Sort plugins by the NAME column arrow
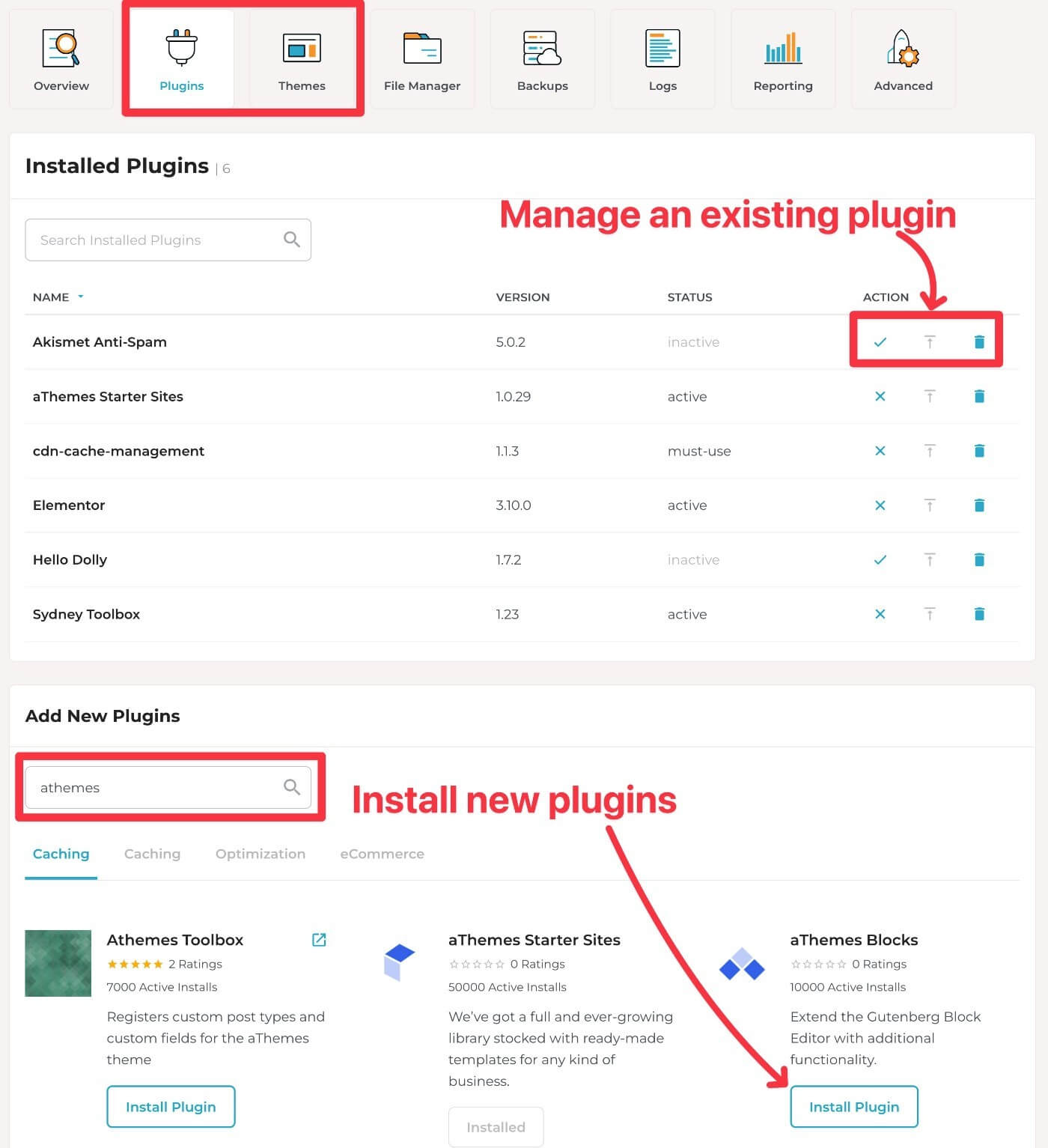The height and width of the screenshot is (1148, 1048). 81,297
